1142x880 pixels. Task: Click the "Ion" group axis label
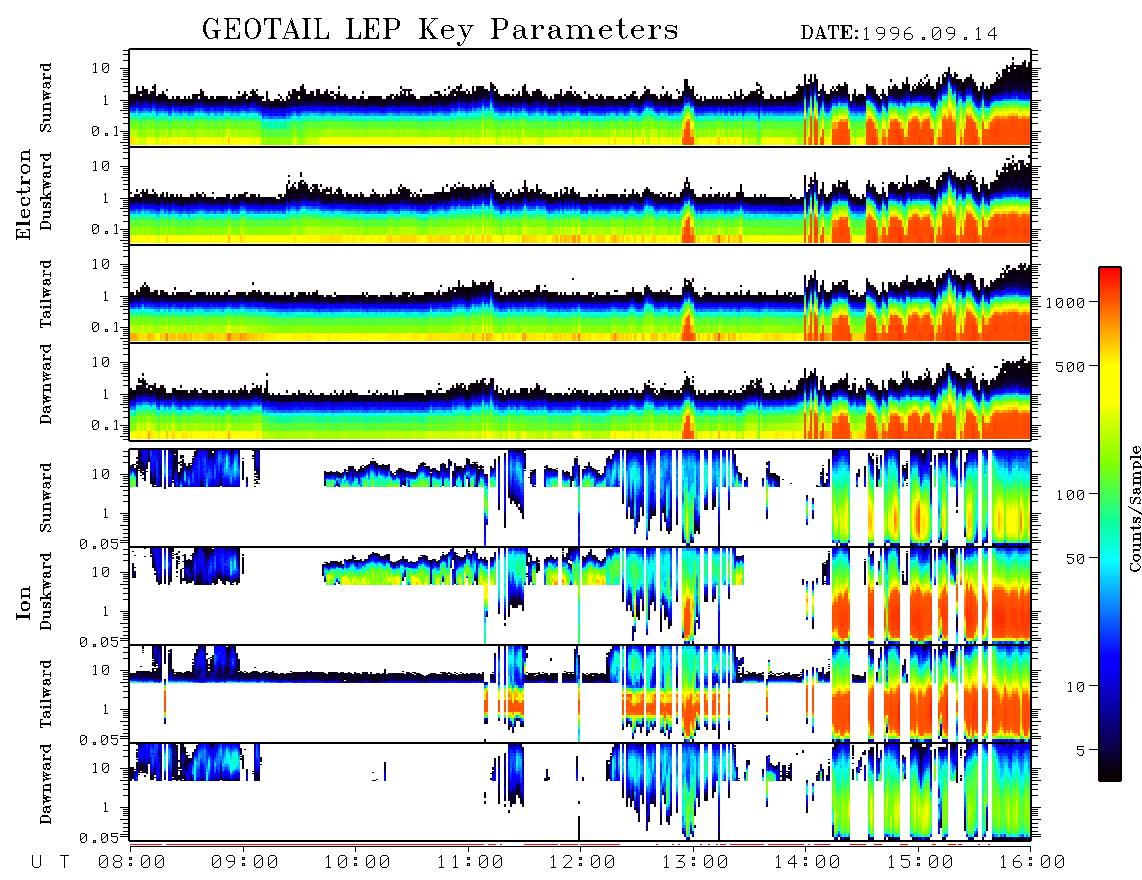[x=24, y=603]
